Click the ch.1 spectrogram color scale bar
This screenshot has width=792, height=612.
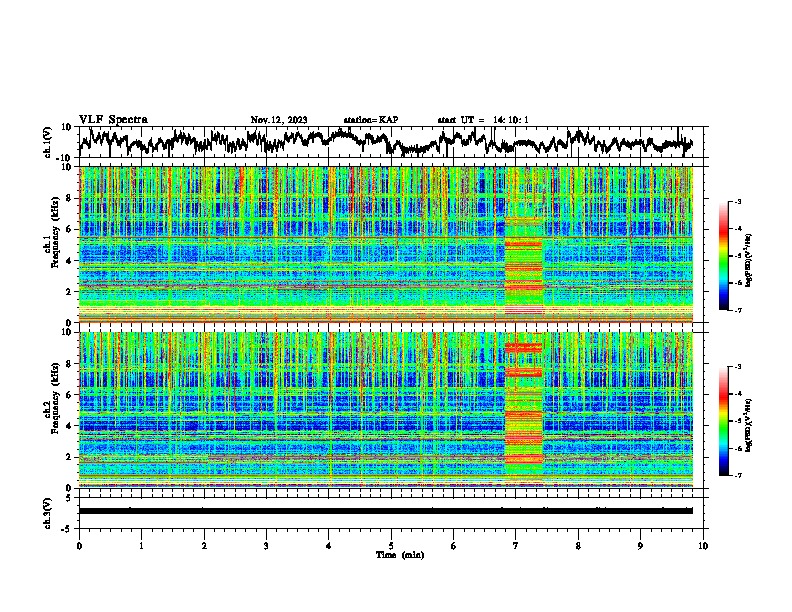pos(723,256)
